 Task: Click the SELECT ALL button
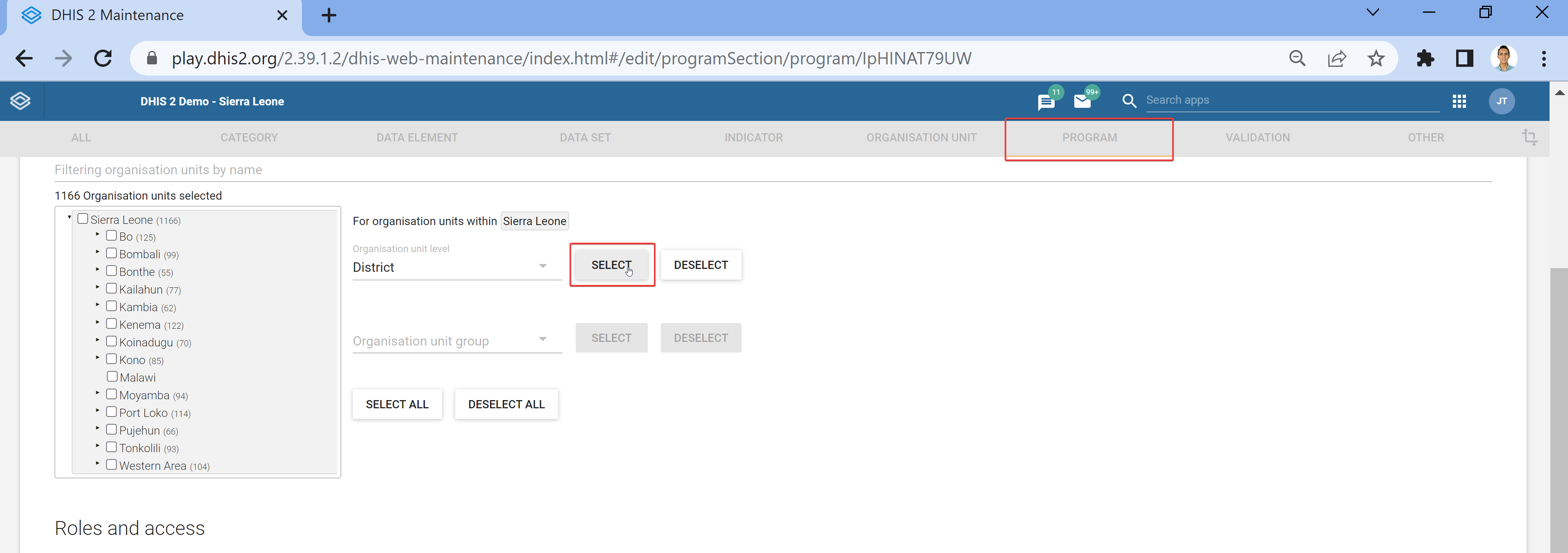[397, 404]
